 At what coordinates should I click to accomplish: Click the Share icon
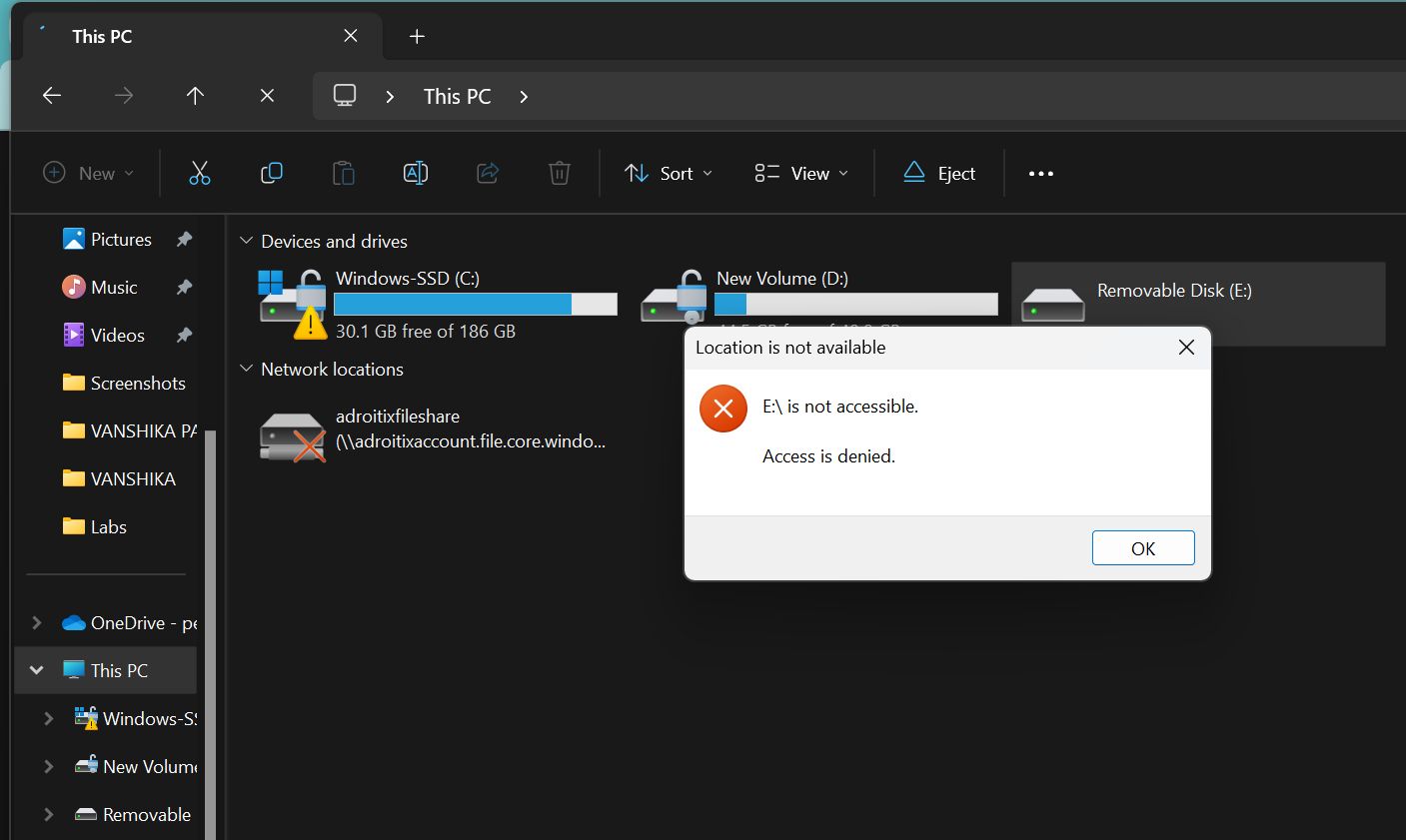pos(487,173)
